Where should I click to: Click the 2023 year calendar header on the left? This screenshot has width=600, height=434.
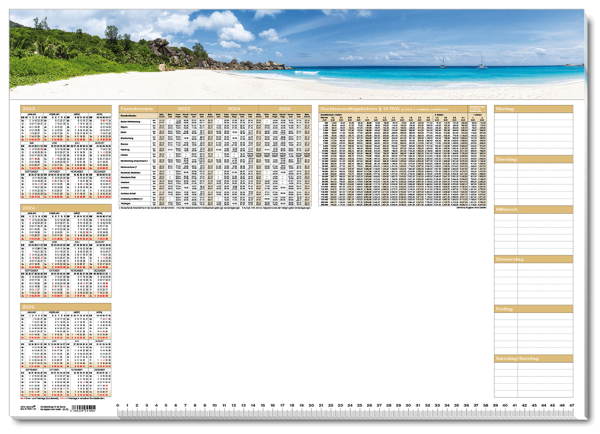[66, 109]
